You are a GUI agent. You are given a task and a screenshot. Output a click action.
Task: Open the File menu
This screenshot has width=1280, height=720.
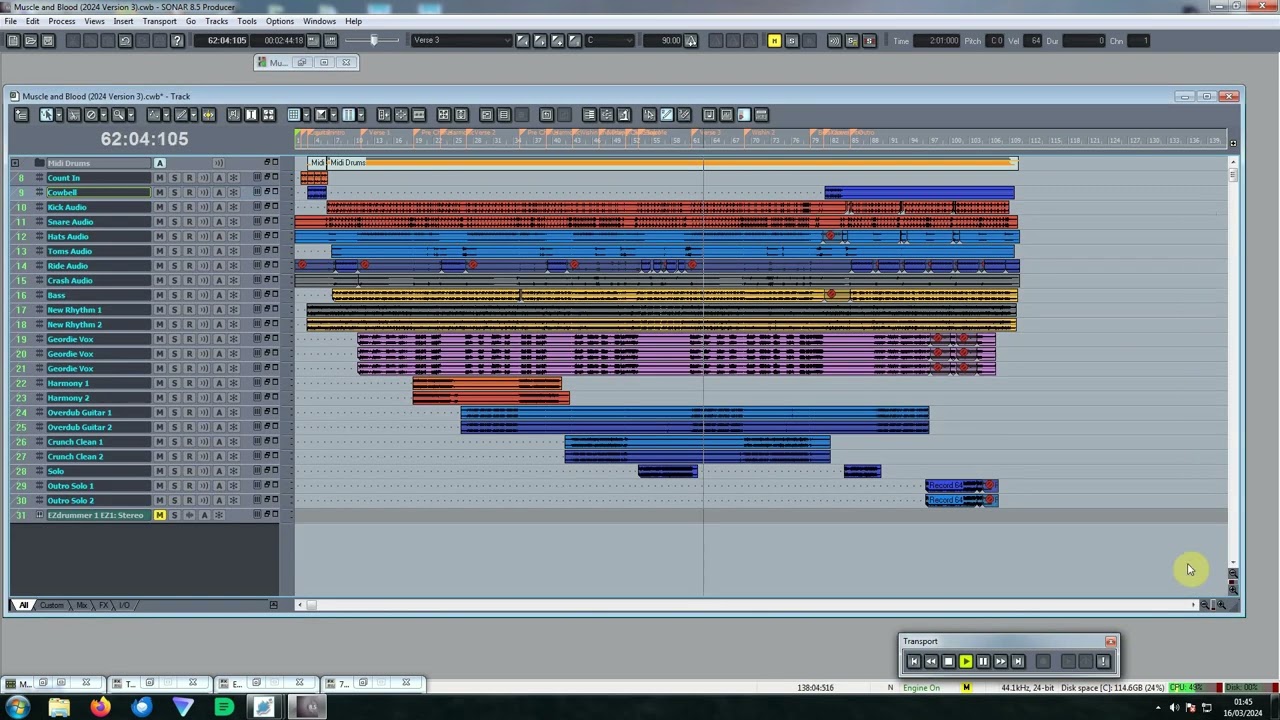coord(11,21)
